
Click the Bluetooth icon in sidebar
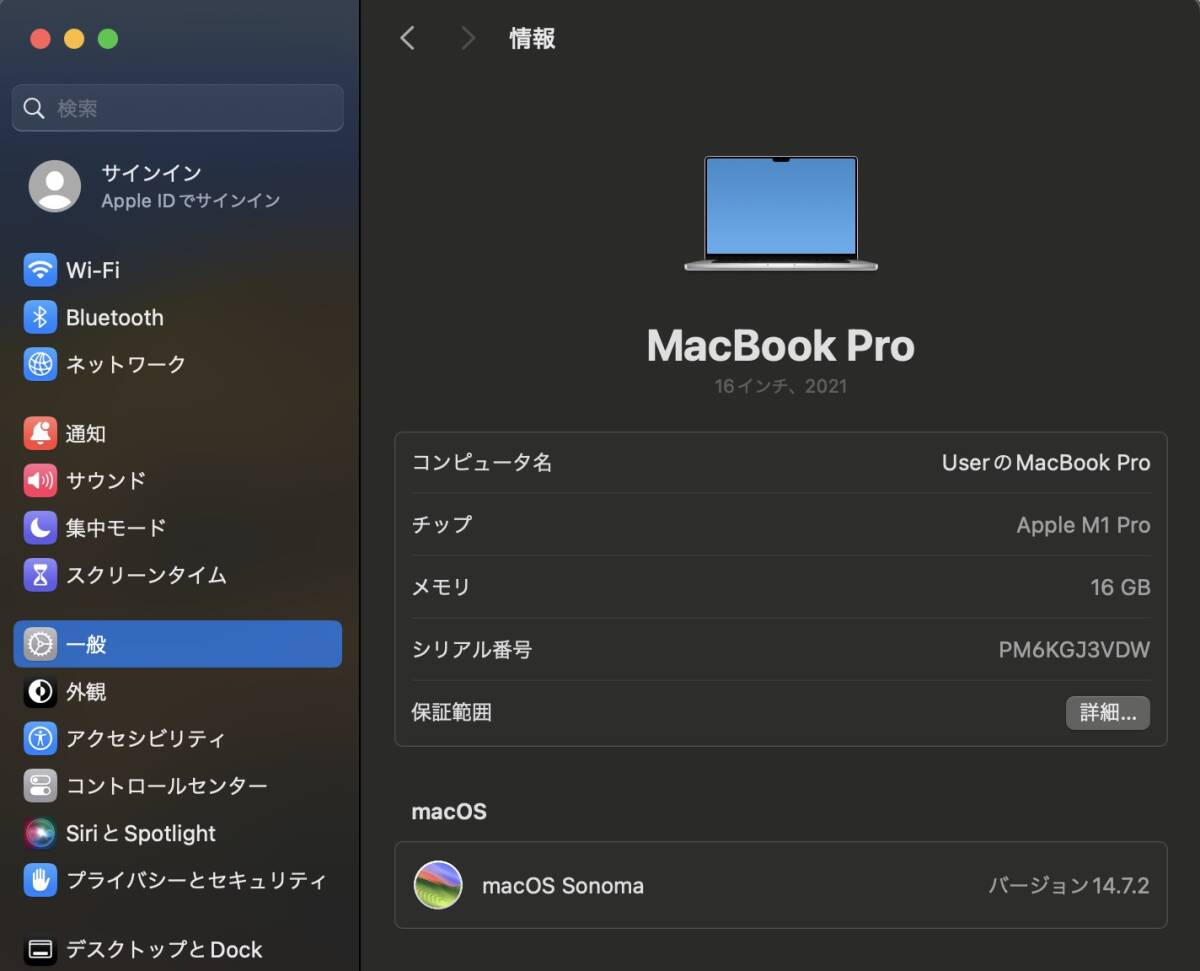(x=40, y=317)
